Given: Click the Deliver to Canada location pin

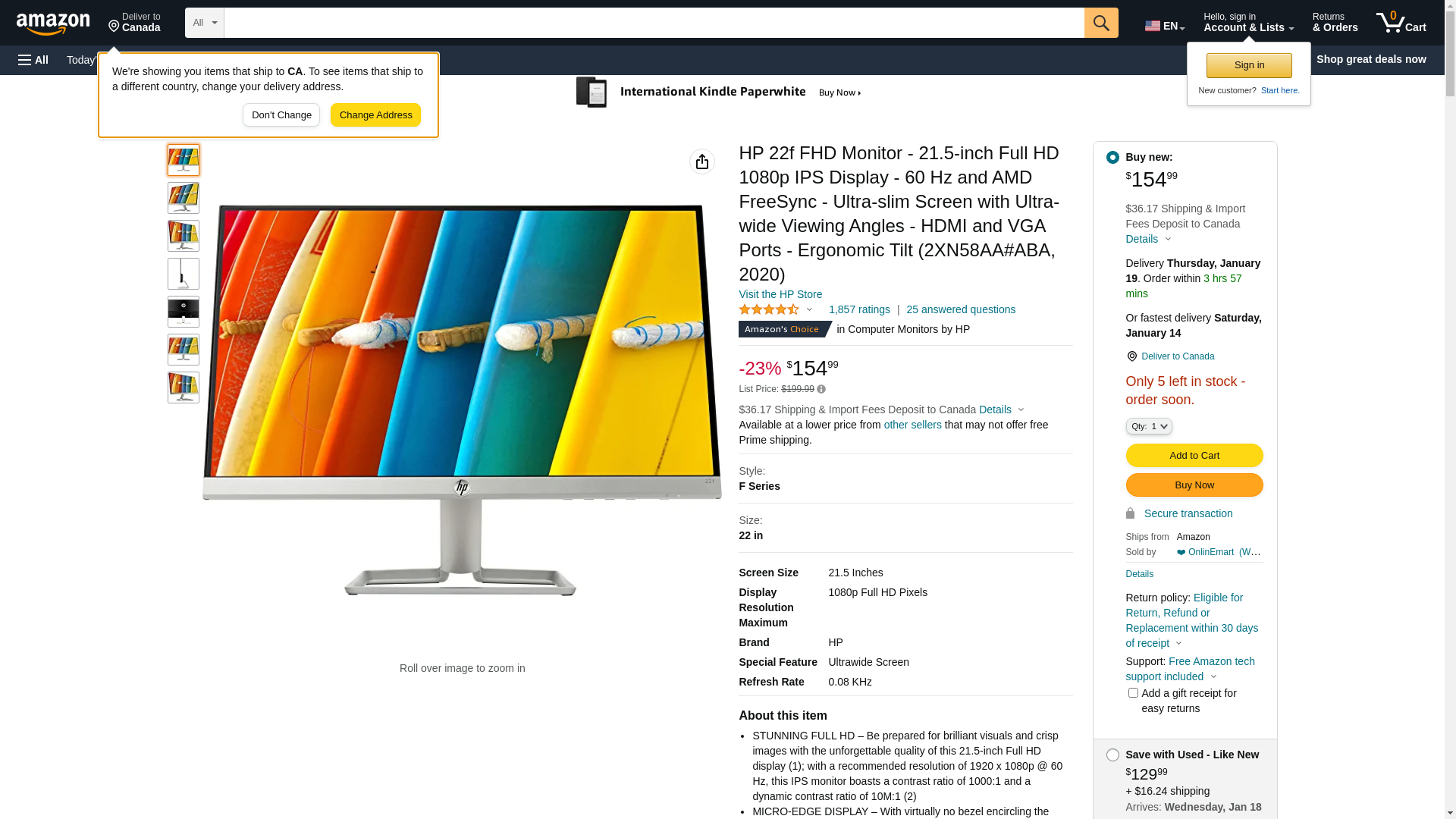Looking at the screenshot, I should pos(1131,356).
